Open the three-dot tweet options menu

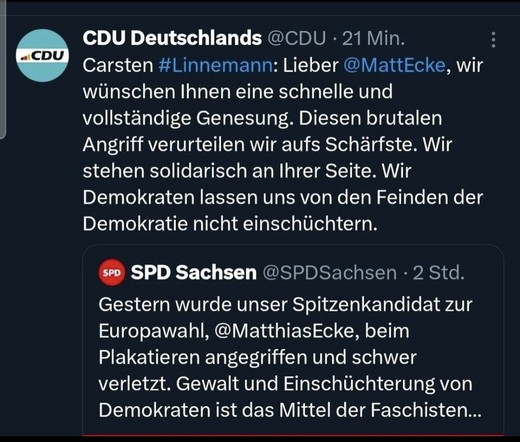pyautogui.click(x=494, y=40)
